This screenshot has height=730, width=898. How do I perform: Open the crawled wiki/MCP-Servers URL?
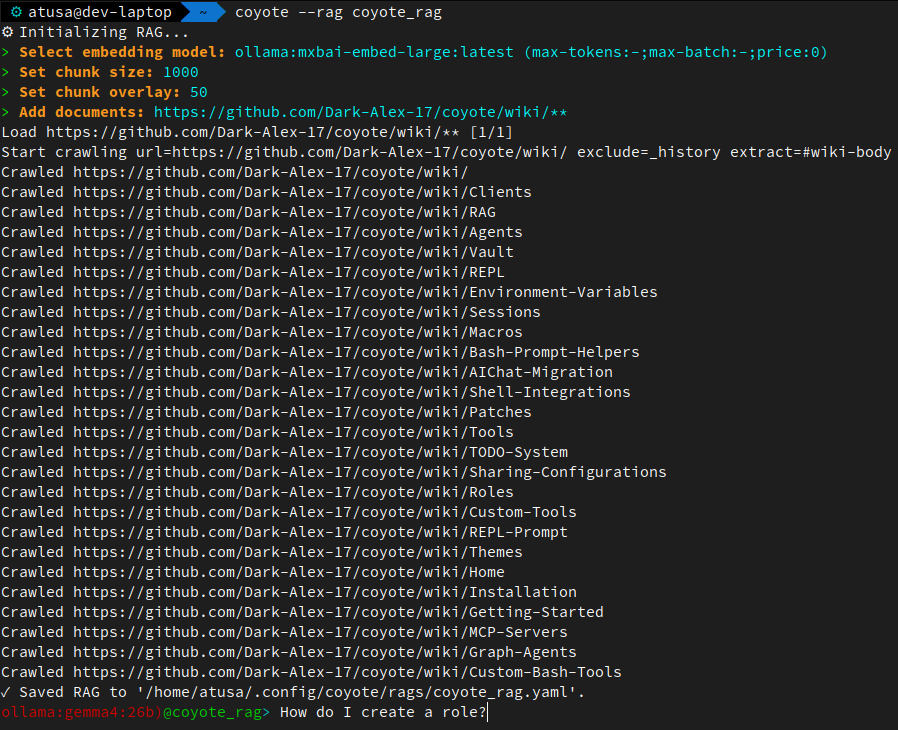coord(320,632)
